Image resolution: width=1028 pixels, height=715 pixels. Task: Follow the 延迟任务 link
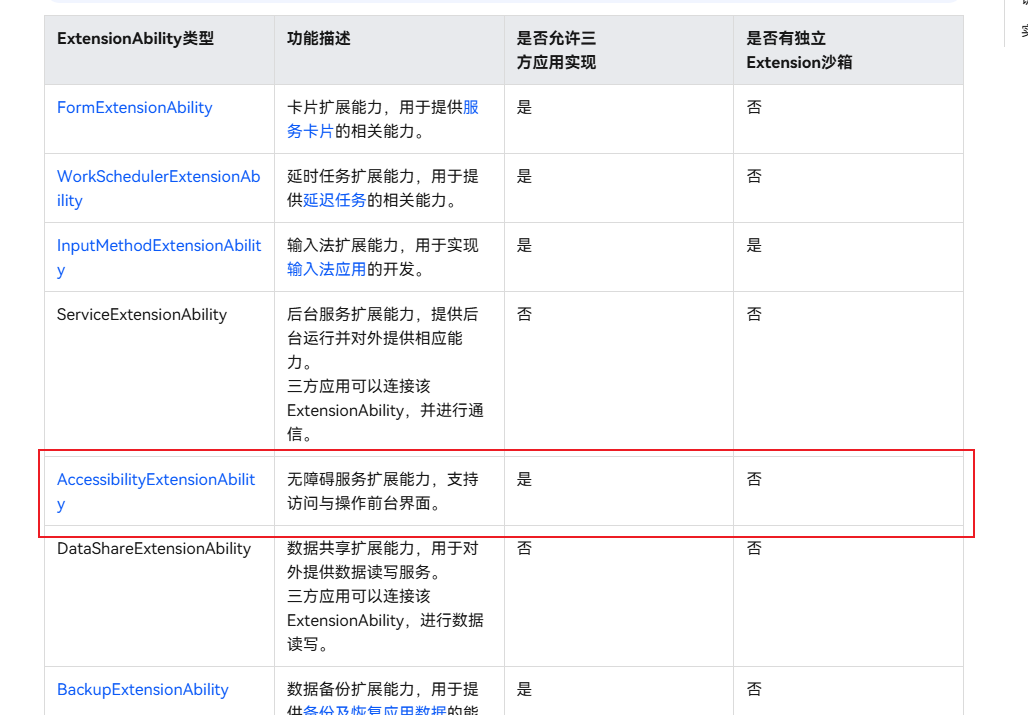pyautogui.click(x=335, y=201)
